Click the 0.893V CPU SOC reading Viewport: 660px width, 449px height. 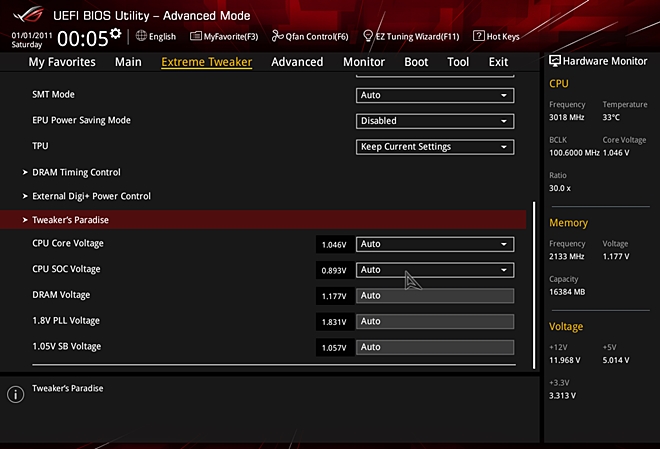coord(334,270)
